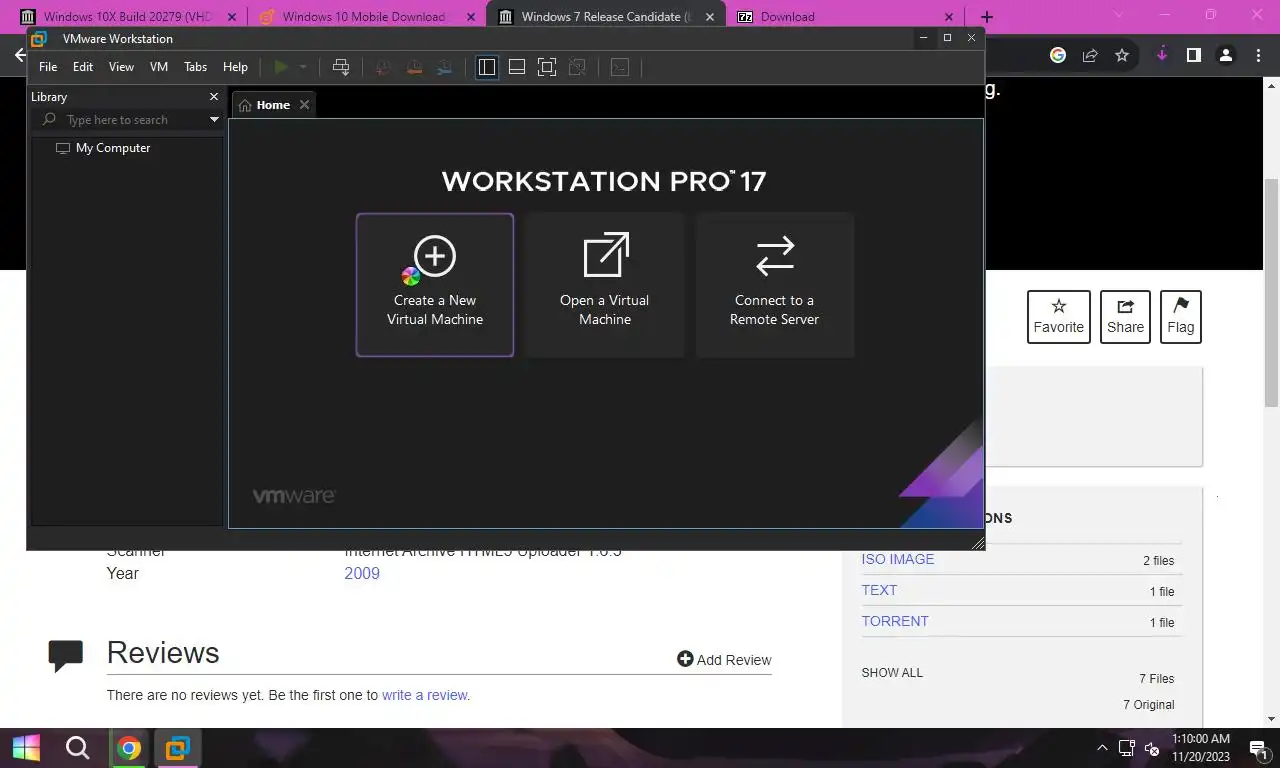This screenshot has height=768, width=1280.
Task: Open the Help menu in VMware
Action: tap(235, 67)
